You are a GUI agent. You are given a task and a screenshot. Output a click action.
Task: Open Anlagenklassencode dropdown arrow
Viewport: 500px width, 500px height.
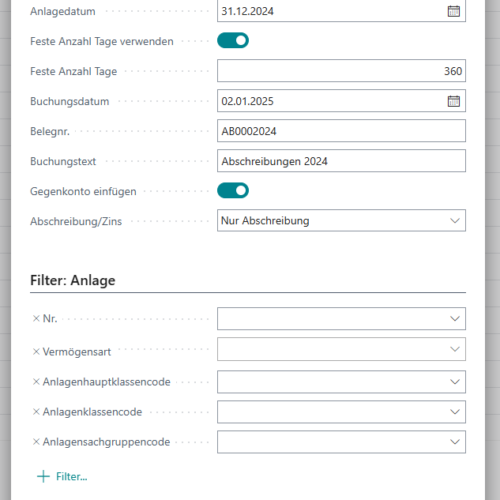455,412
